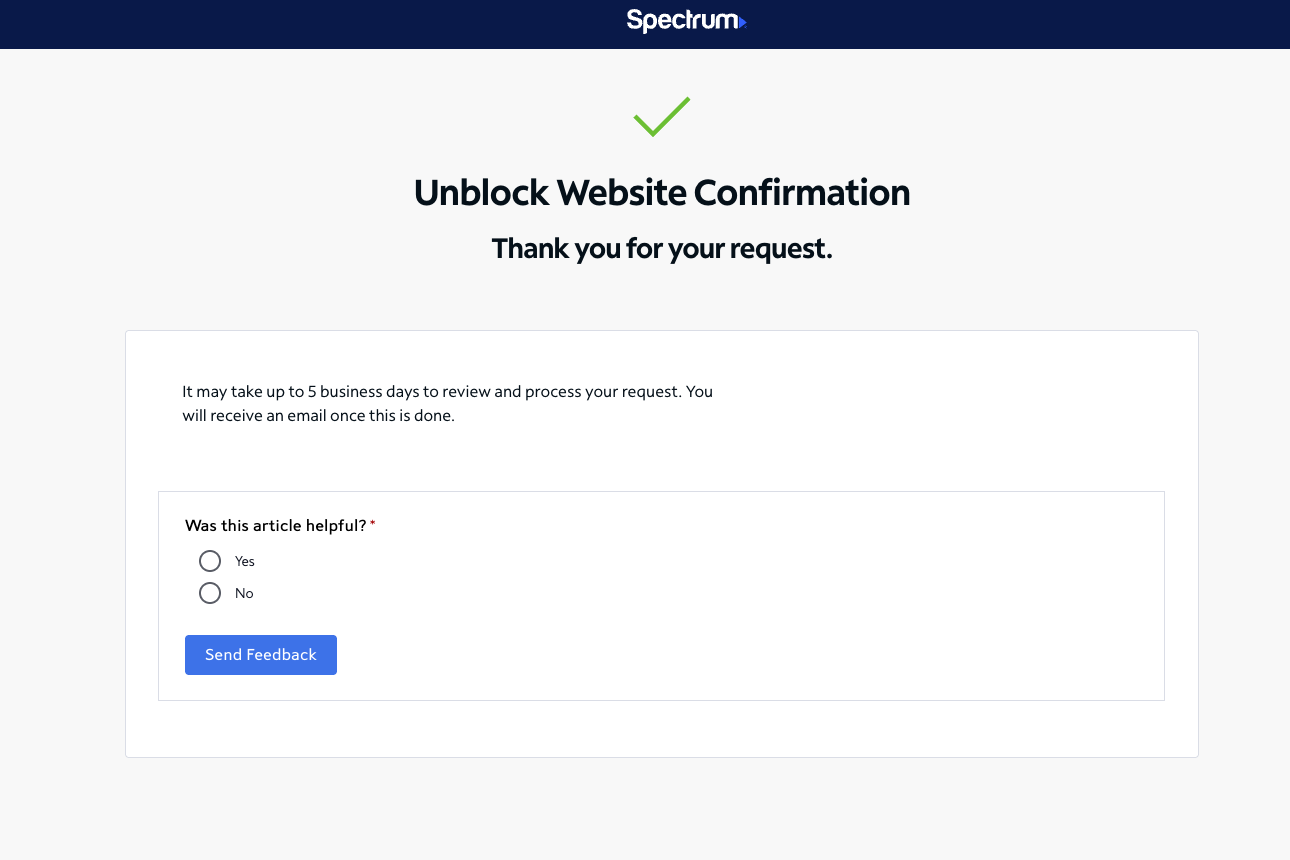The width and height of the screenshot is (1290, 860).
Task: Click the green confirmation checkmark icon
Action: coord(662,116)
